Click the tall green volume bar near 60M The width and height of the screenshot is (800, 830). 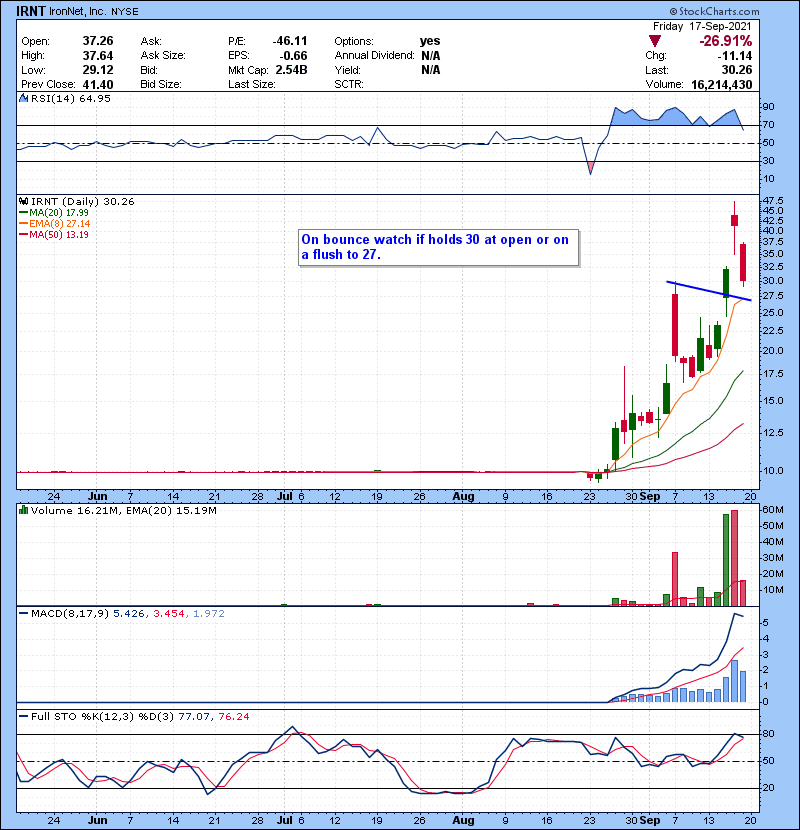coord(726,560)
